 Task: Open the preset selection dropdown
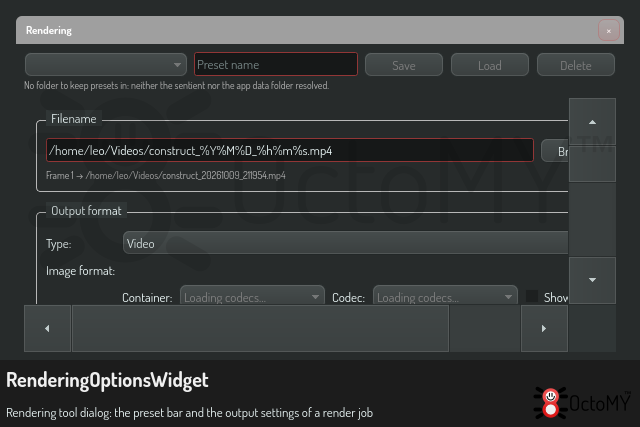pyautogui.click(x=106, y=64)
